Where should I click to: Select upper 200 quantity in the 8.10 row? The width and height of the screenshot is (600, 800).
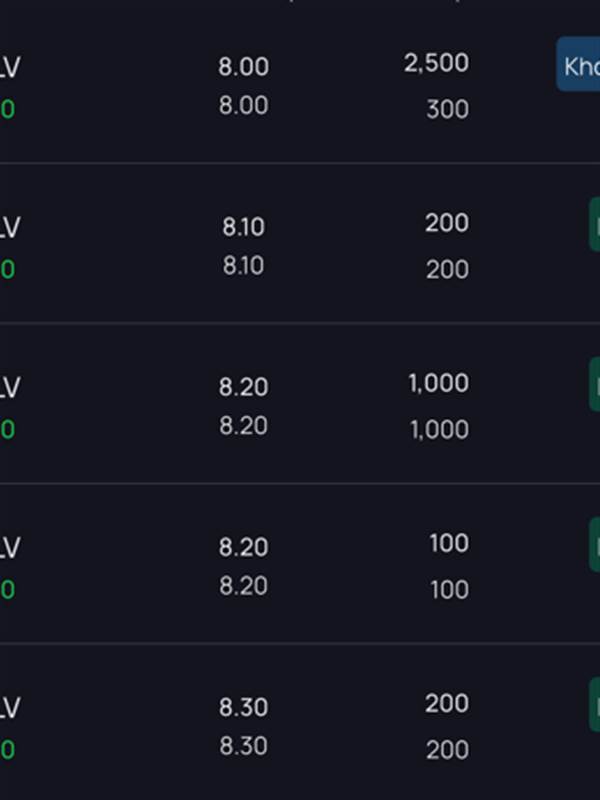pyautogui.click(x=447, y=224)
